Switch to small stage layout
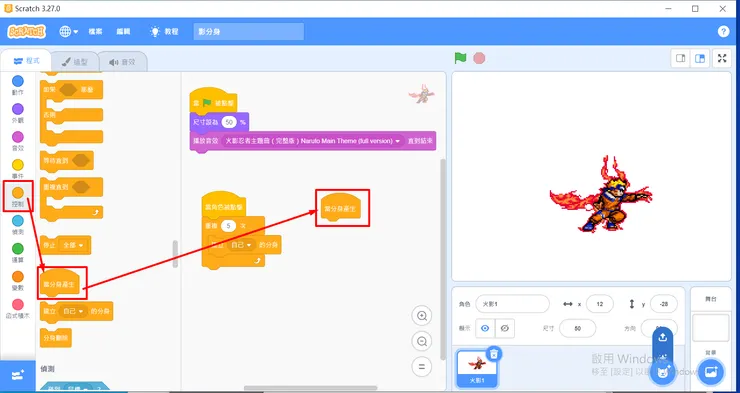 (x=681, y=59)
